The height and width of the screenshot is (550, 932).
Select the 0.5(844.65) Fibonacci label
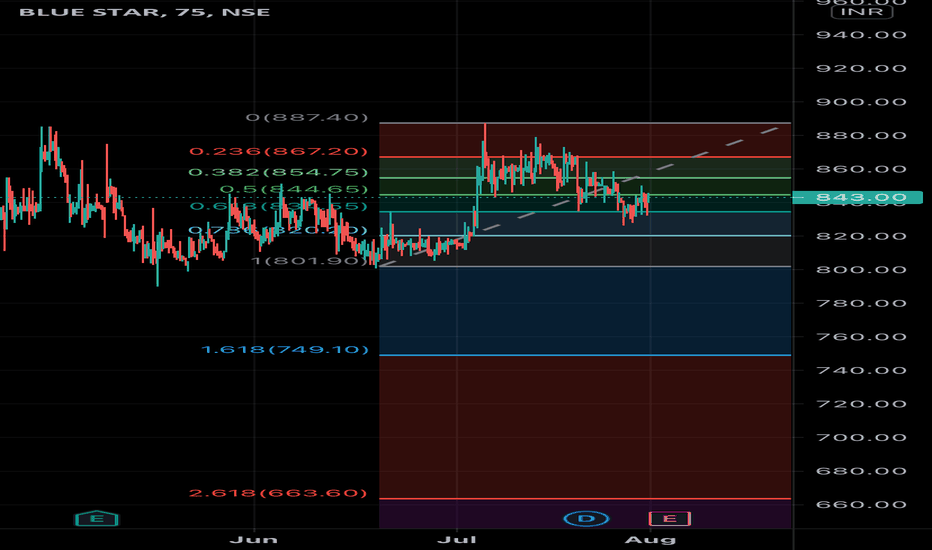294,190
